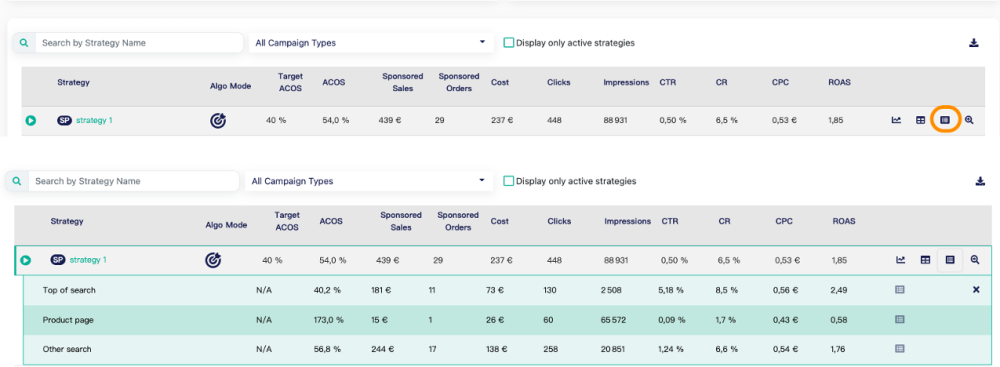1000x367 pixels.
Task: Download the strategy export from the collapsed view
Action: tap(973, 43)
